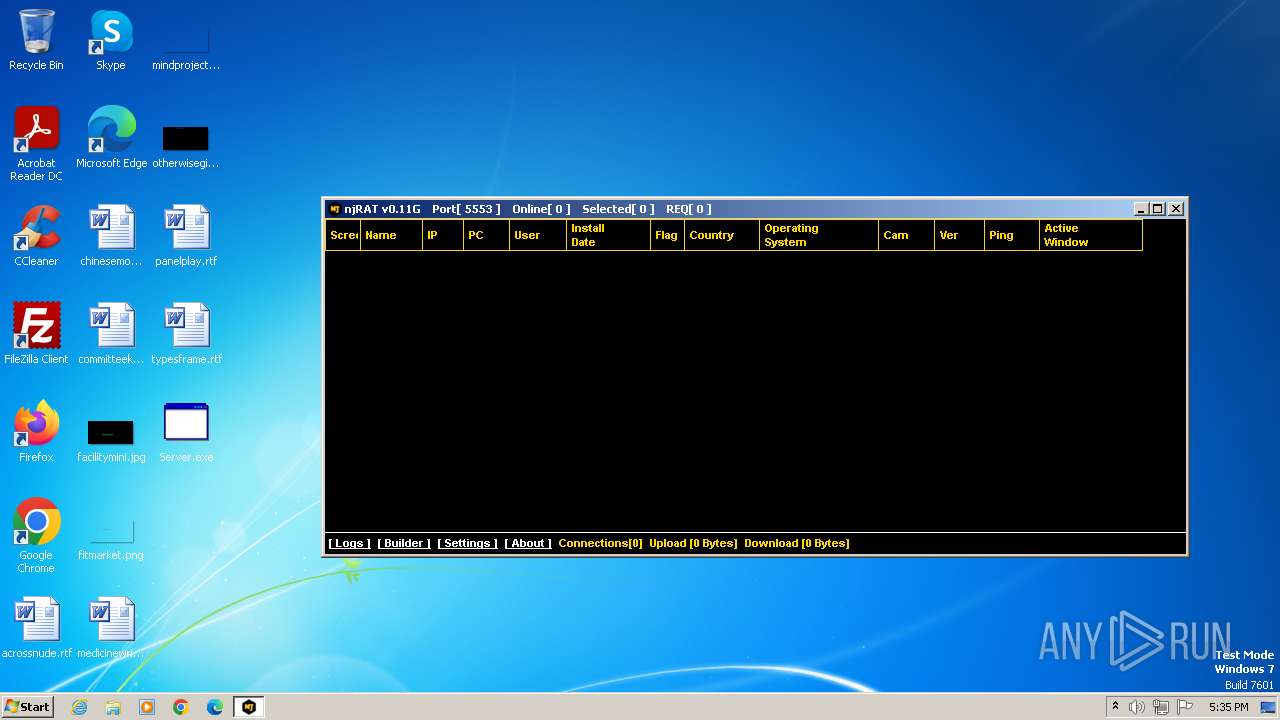Select the medicinewri document icon
This screenshot has height=720, width=1280.
[111, 628]
